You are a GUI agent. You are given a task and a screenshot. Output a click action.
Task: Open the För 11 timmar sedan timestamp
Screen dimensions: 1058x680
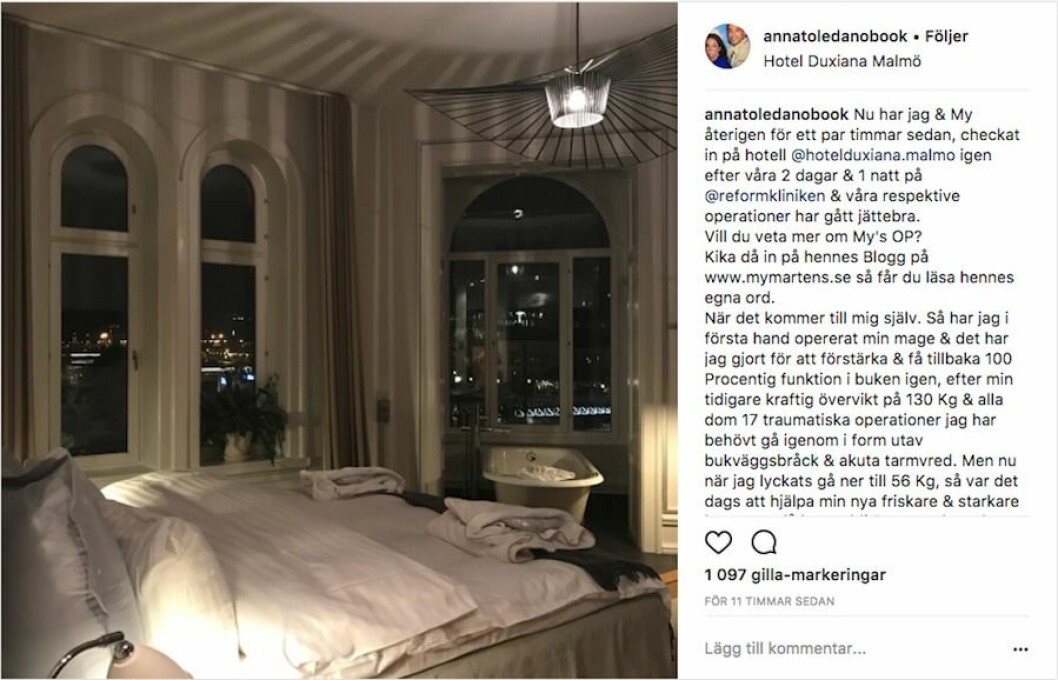click(x=769, y=601)
